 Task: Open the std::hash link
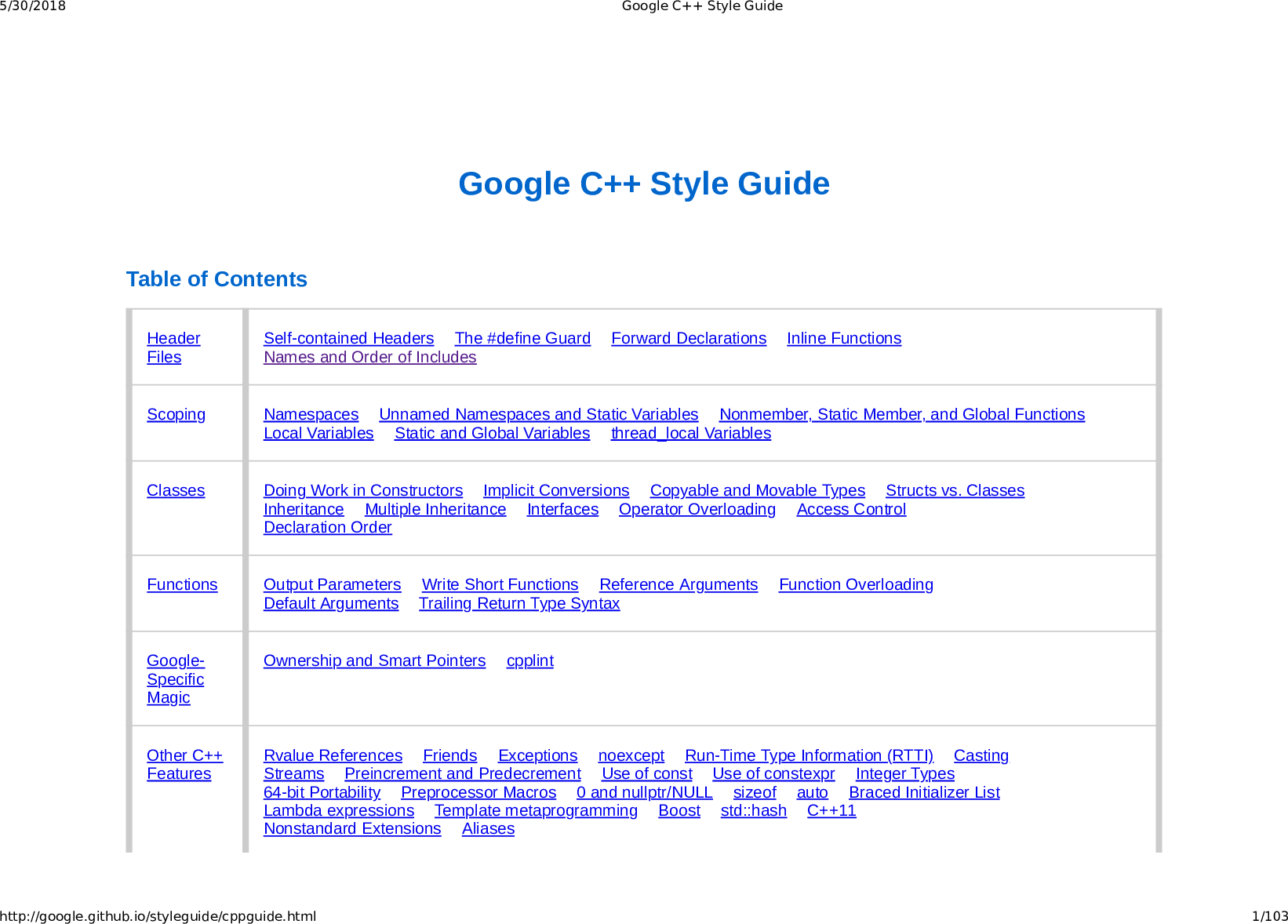pos(754,810)
